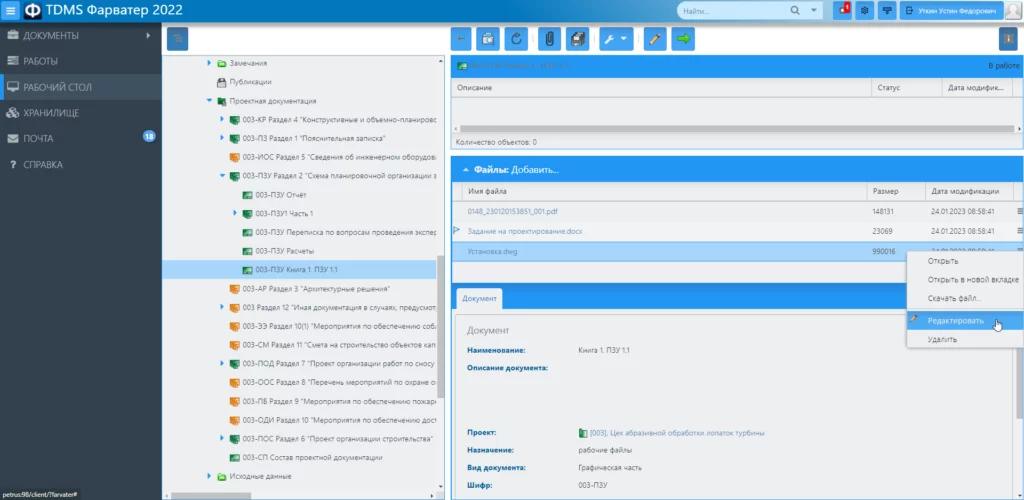Choose Редактировать in the context menu
Image resolution: width=1024 pixels, height=500 pixels.
955,321
